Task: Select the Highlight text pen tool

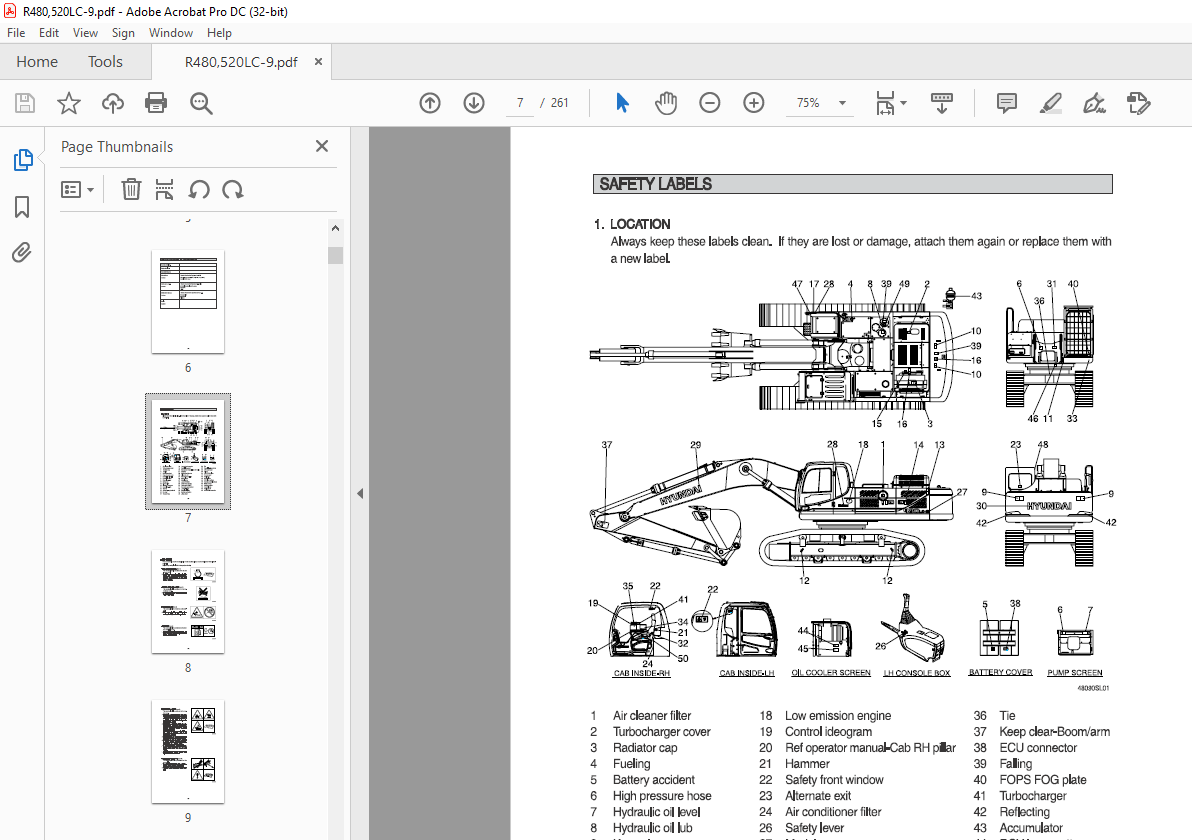Action: click(1051, 103)
